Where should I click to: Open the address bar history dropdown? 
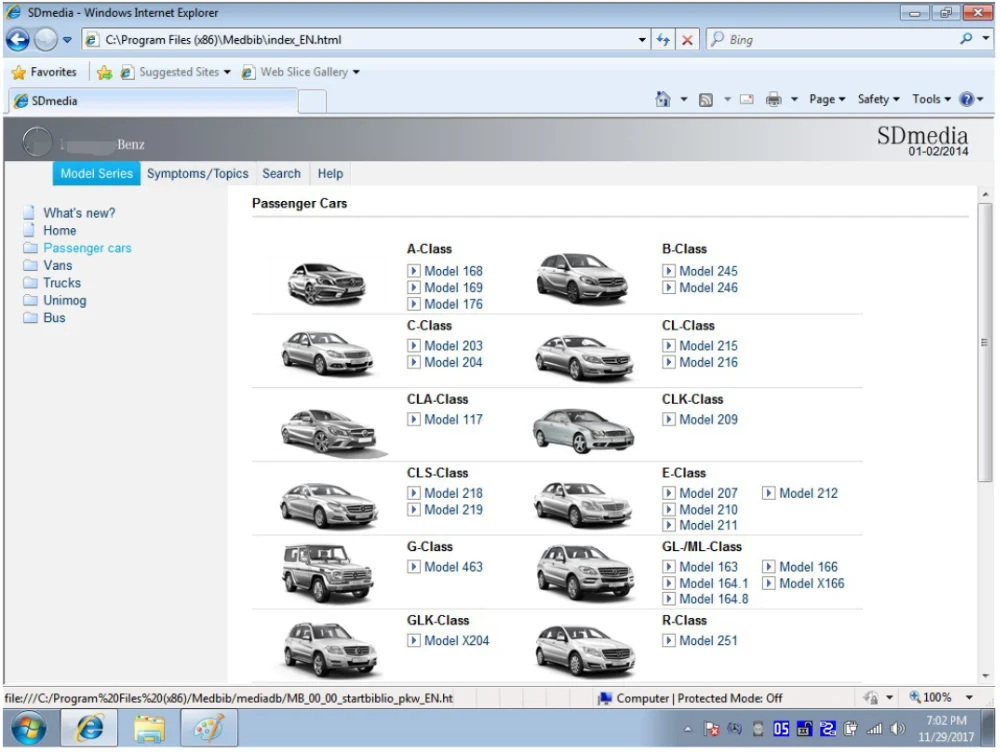pos(642,40)
